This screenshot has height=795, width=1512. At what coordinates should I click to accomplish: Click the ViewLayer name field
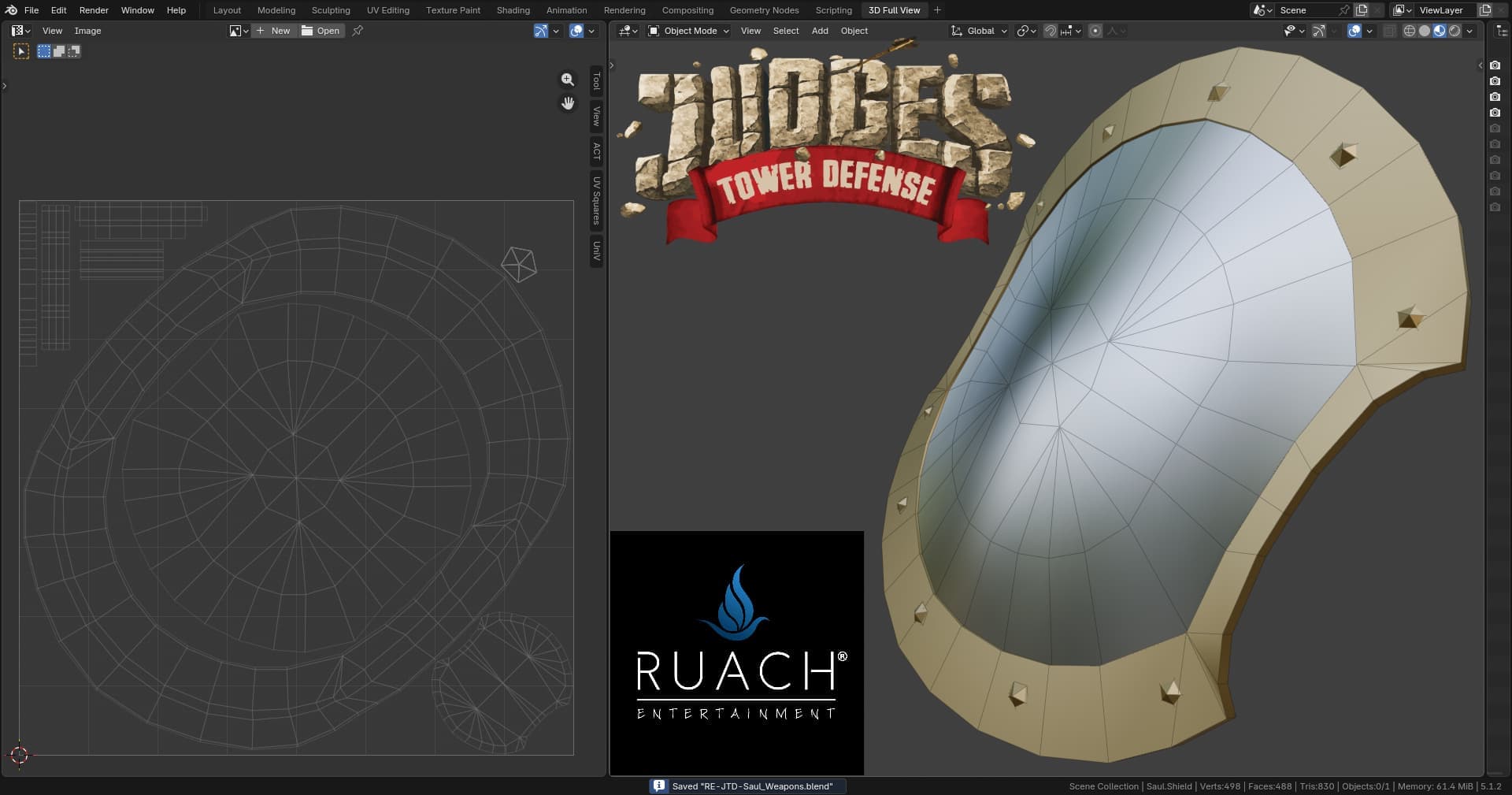pyautogui.click(x=1446, y=10)
